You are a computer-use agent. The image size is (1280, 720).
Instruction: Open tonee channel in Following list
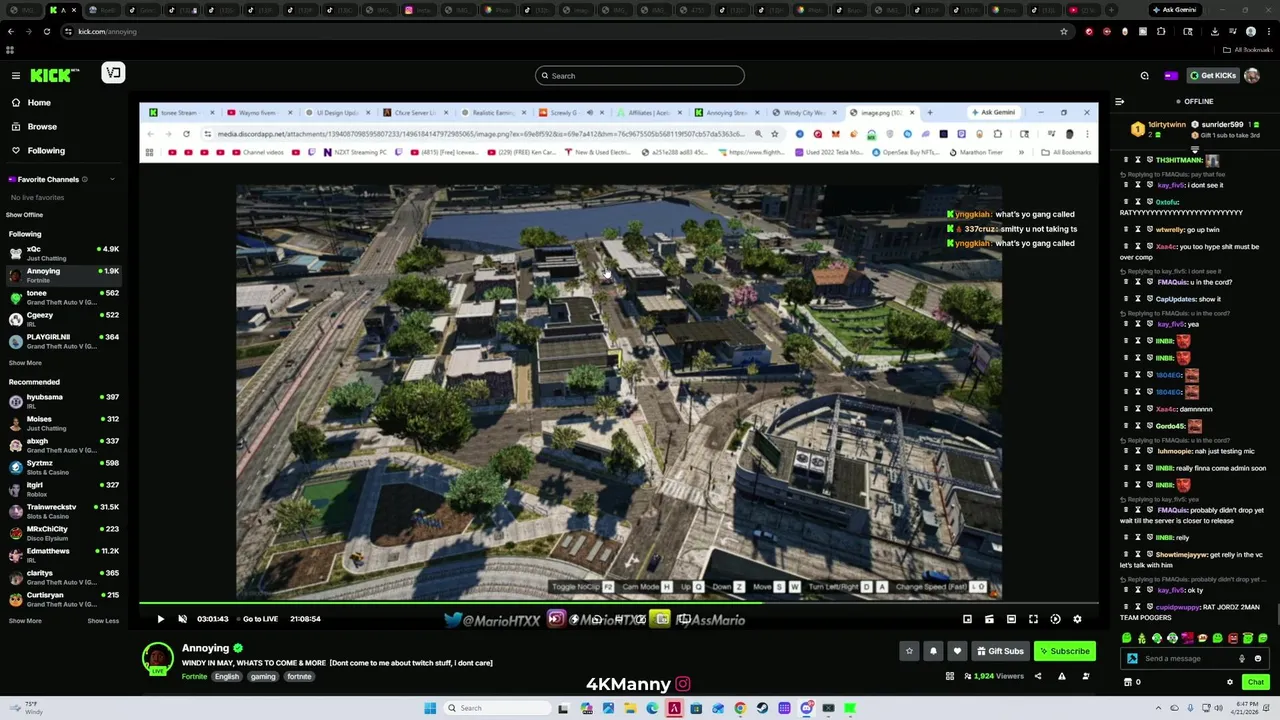point(64,297)
